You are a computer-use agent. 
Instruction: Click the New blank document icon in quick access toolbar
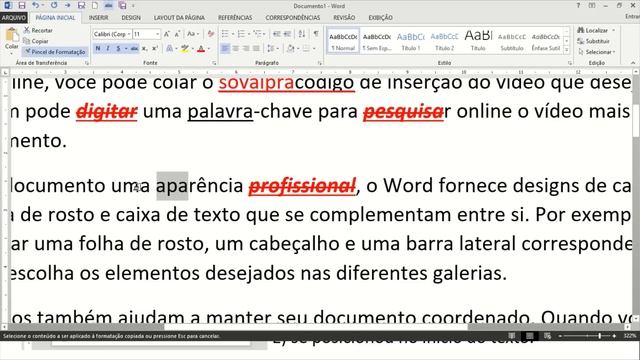tap(95, 5)
